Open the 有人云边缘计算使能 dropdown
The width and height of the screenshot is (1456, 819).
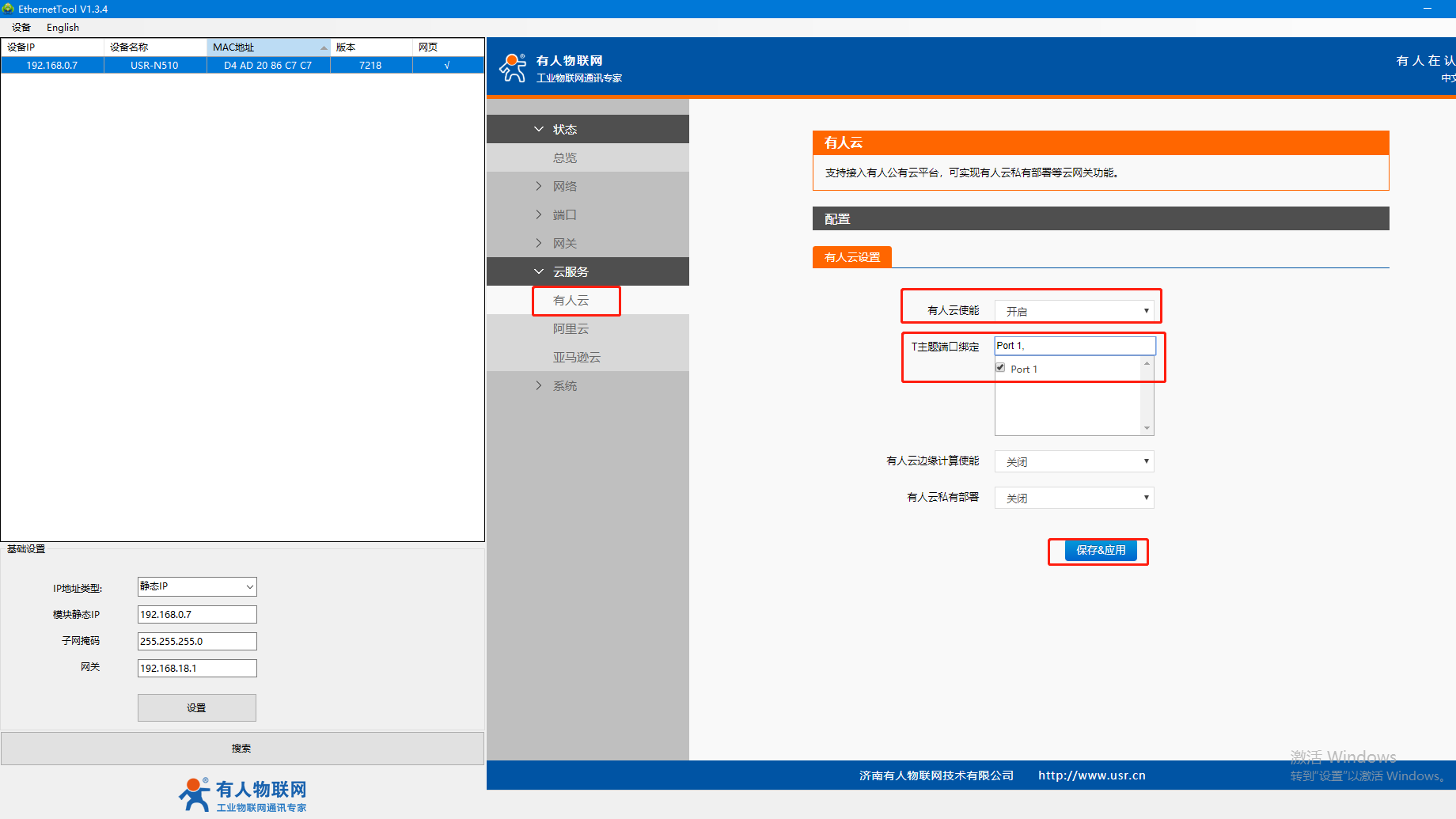coord(1074,461)
